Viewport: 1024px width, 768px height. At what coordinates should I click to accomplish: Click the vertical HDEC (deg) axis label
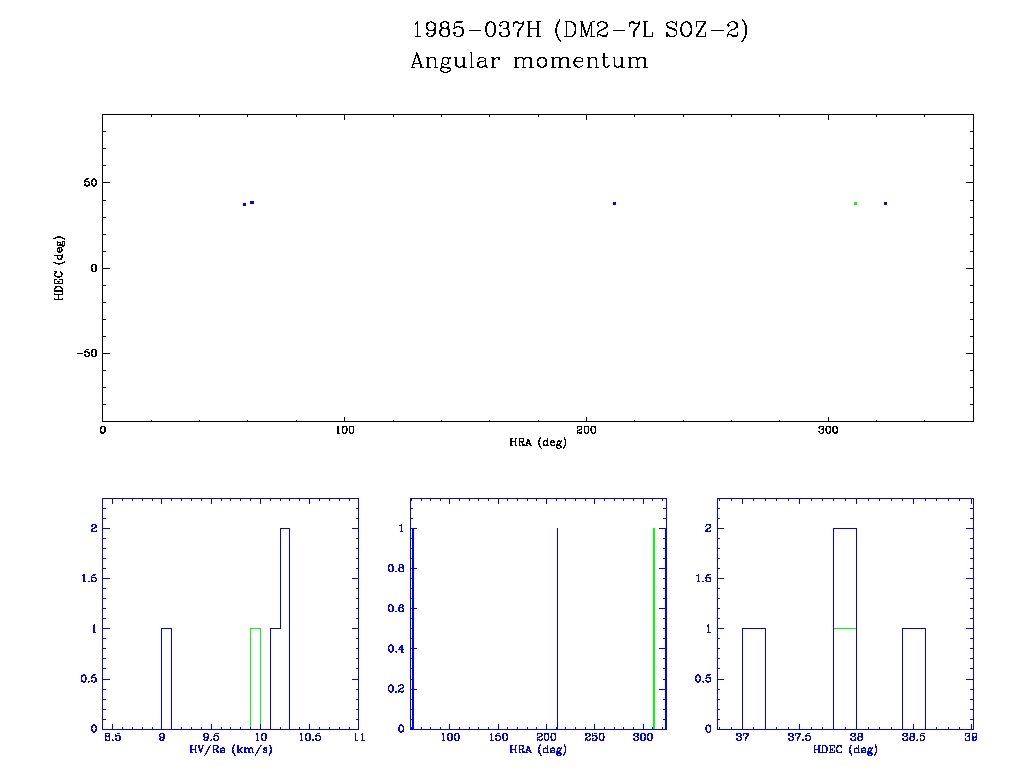(x=61, y=267)
